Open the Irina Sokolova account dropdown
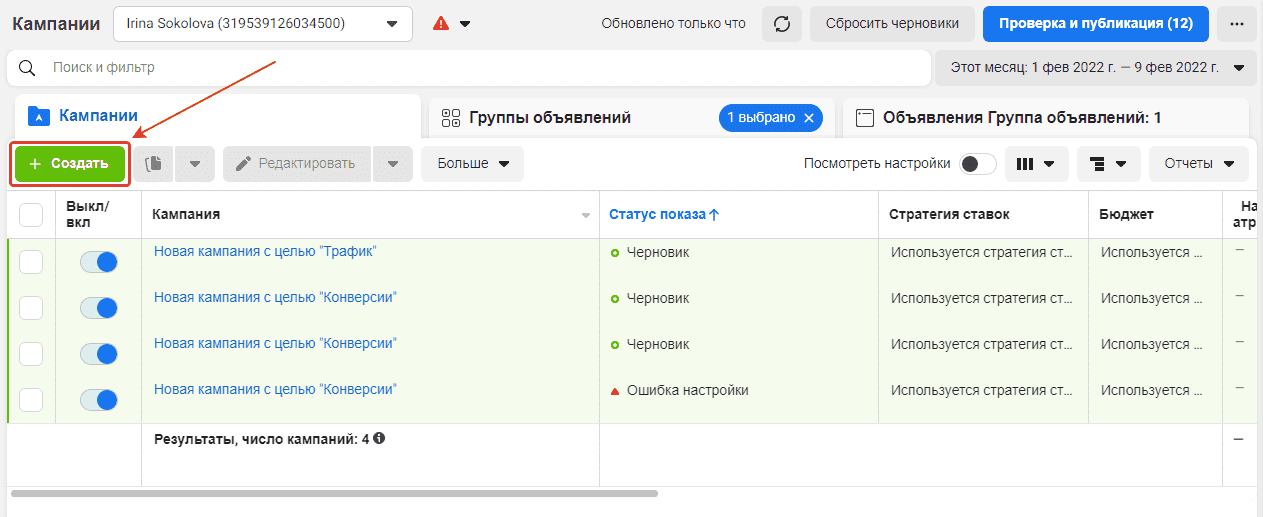The image size is (1263, 517). [x=263, y=24]
